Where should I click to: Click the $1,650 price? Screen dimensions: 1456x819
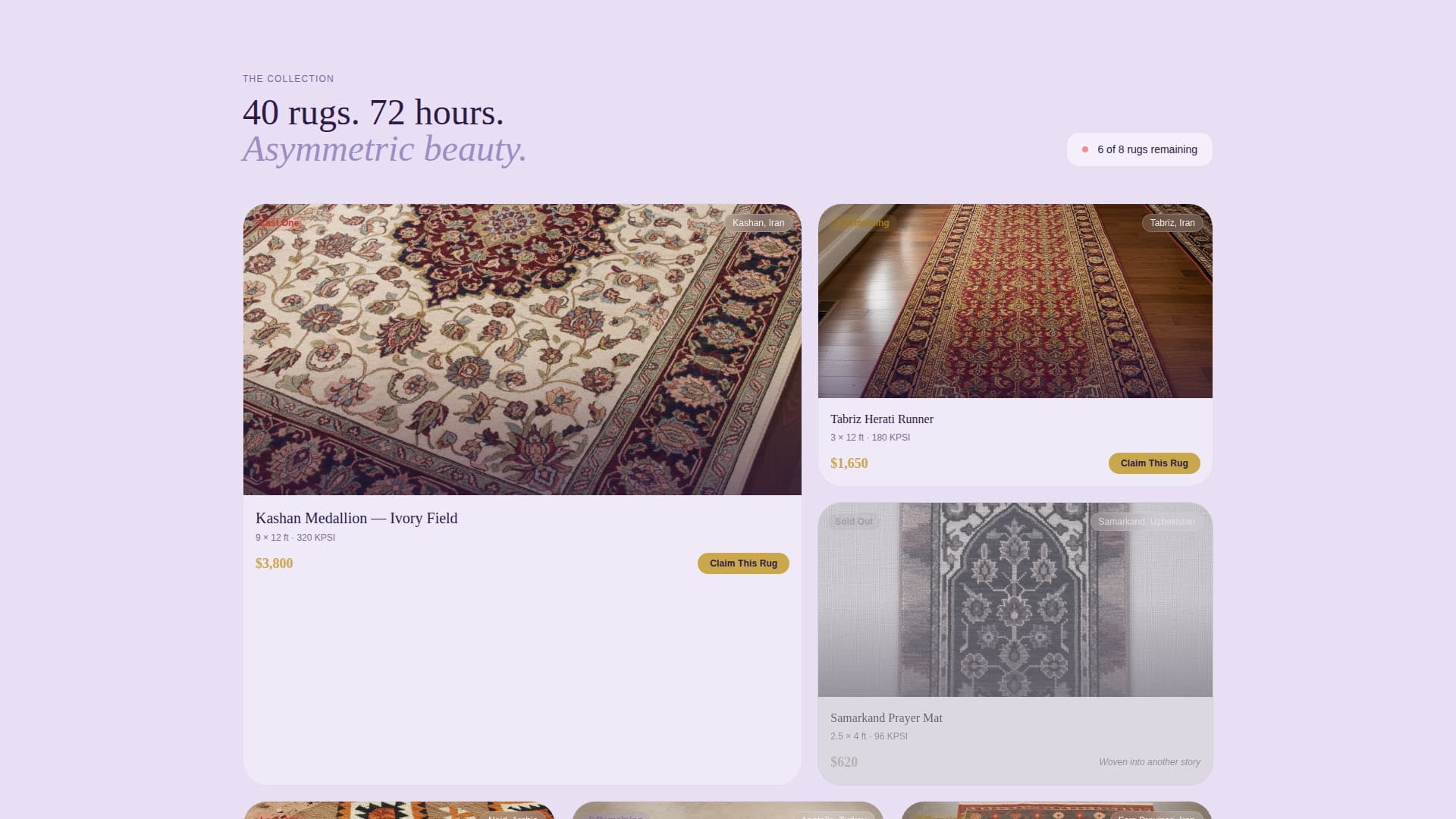click(849, 463)
